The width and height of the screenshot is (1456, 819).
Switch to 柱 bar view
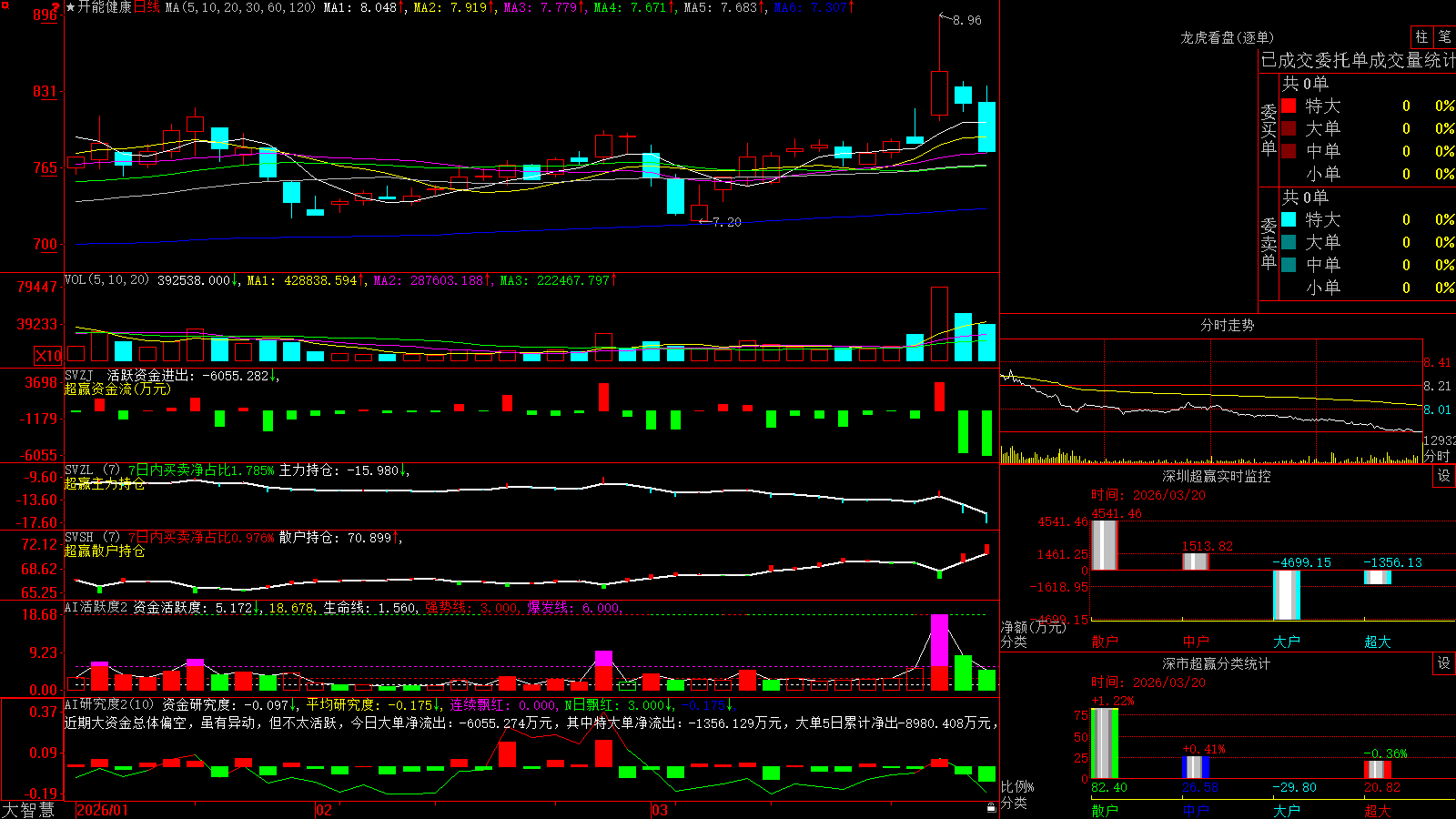coord(1421,36)
